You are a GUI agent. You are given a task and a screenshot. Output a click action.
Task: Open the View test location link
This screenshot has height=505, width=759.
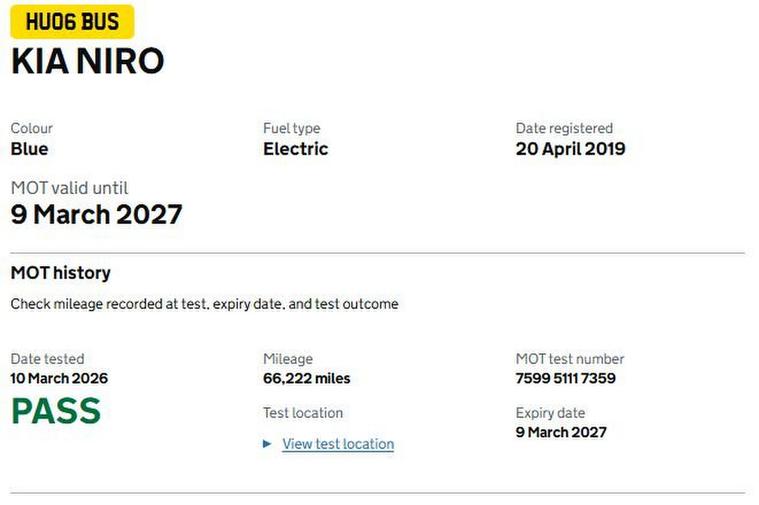click(x=338, y=444)
